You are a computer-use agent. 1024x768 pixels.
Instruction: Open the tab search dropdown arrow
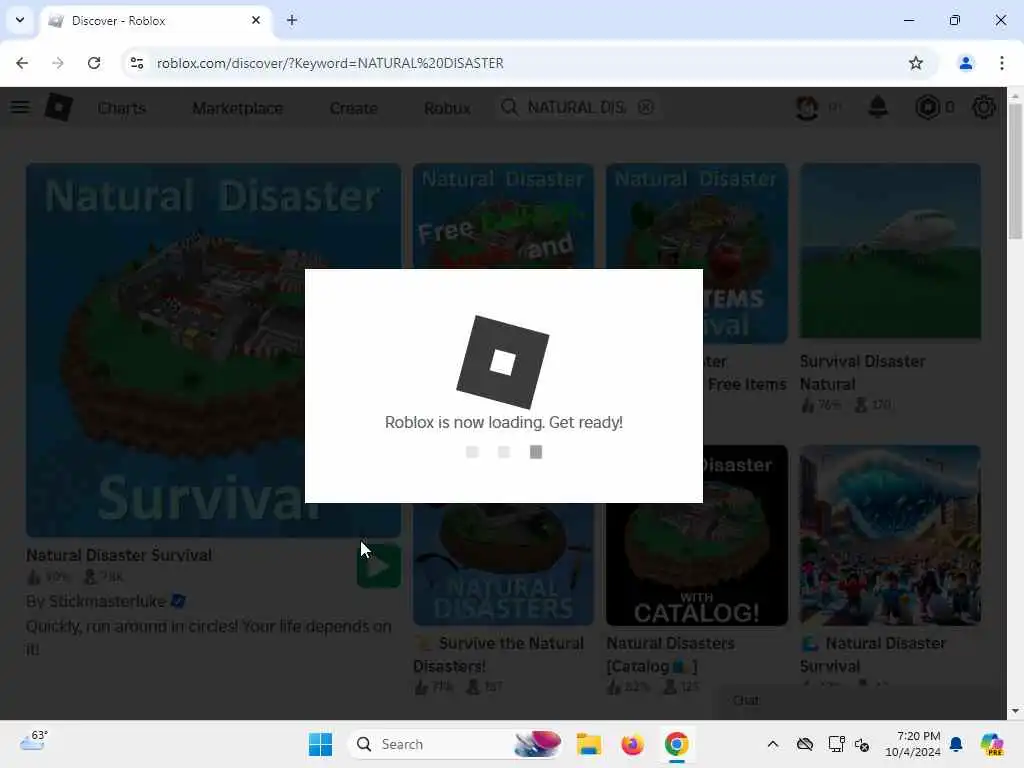coord(20,20)
